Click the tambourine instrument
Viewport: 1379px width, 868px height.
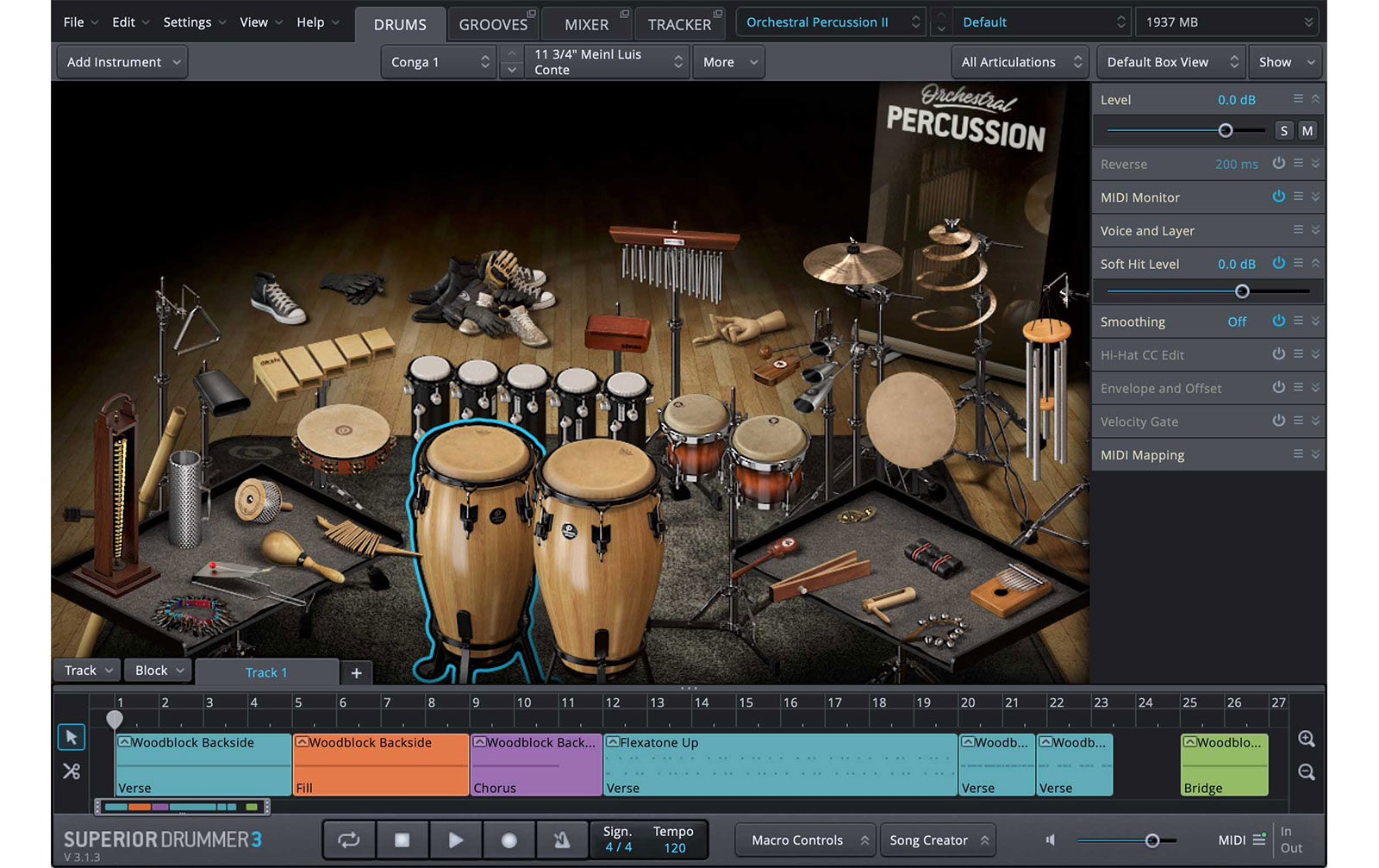coord(345,438)
